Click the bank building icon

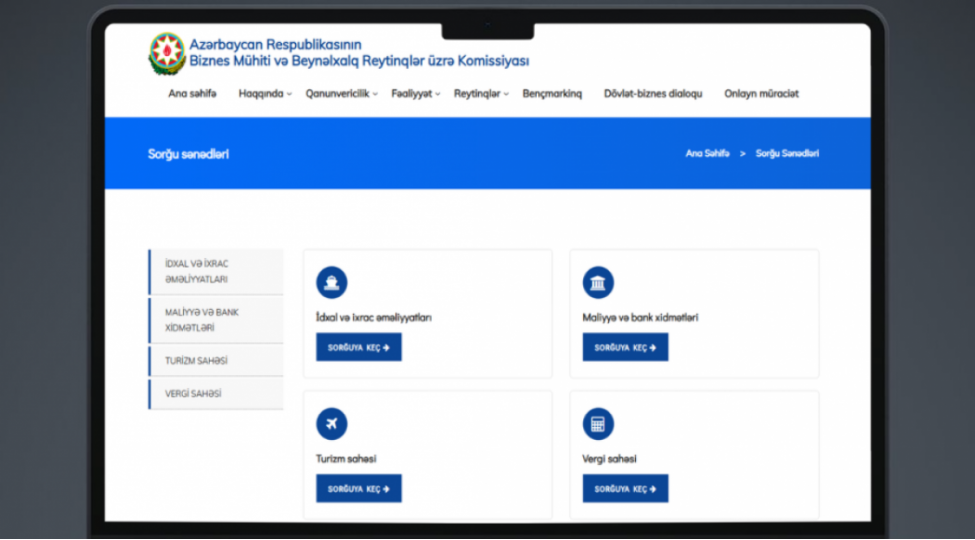598,283
